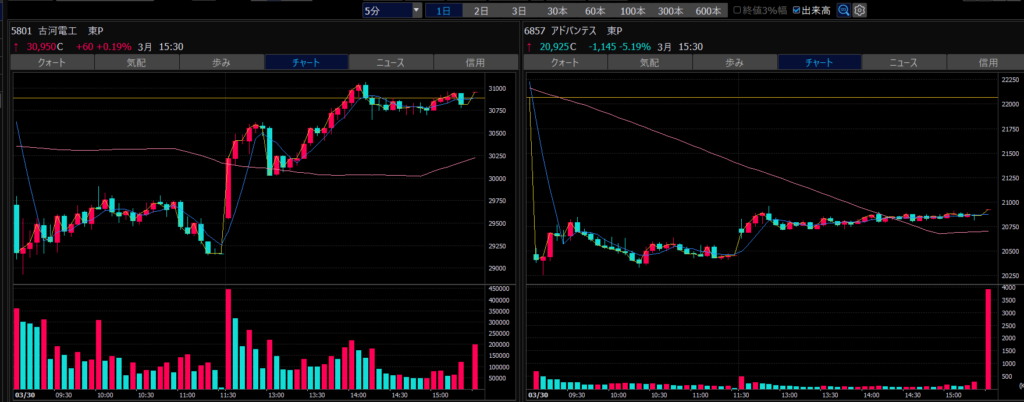Viewport: 1024px width, 402px height.
Task: Select the 1日 period button
Action: (x=443, y=10)
